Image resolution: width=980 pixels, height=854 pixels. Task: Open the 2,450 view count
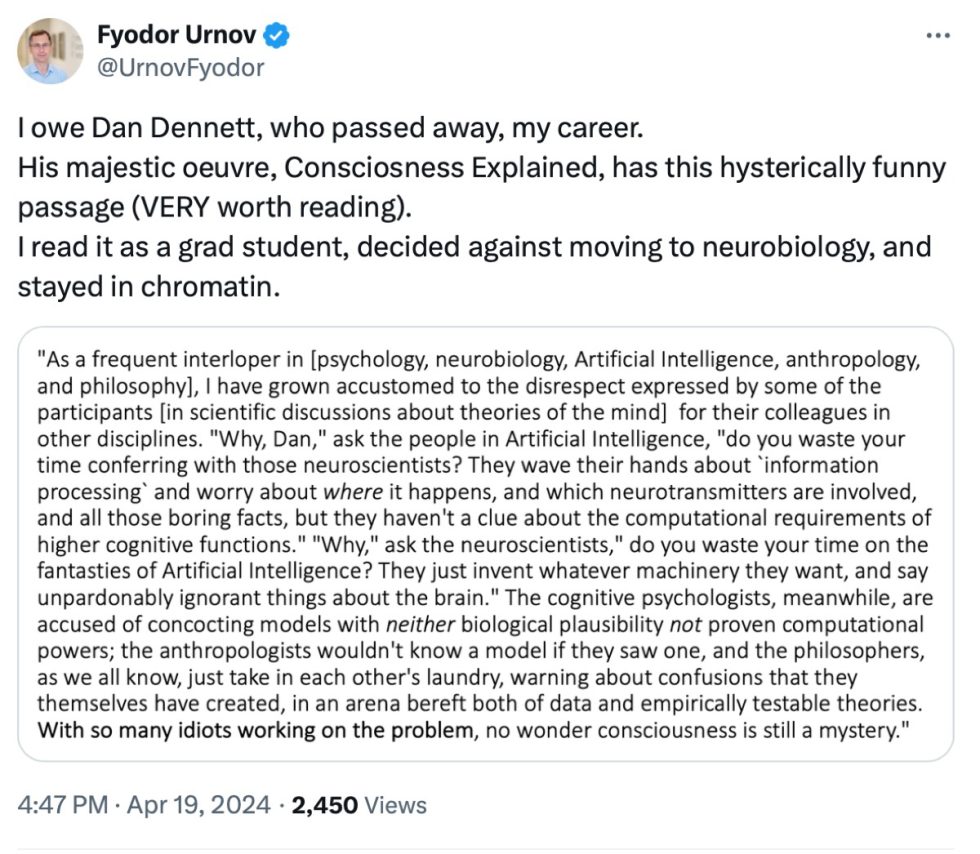pyautogui.click(x=324, y=804)
